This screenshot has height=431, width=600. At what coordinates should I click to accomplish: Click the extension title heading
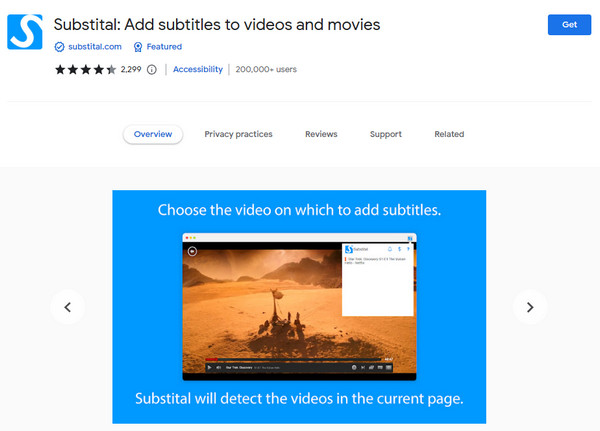[217, 24]
